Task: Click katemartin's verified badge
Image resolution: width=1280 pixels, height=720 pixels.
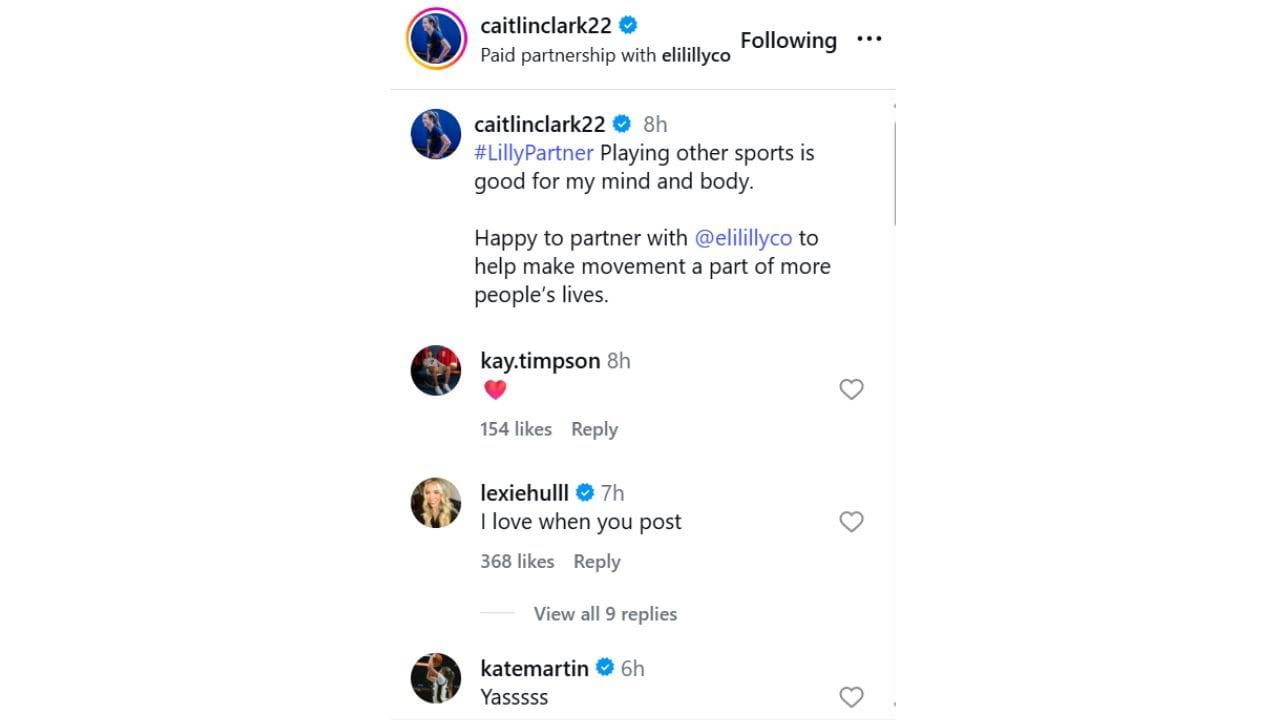Action: tap(604, 667)
